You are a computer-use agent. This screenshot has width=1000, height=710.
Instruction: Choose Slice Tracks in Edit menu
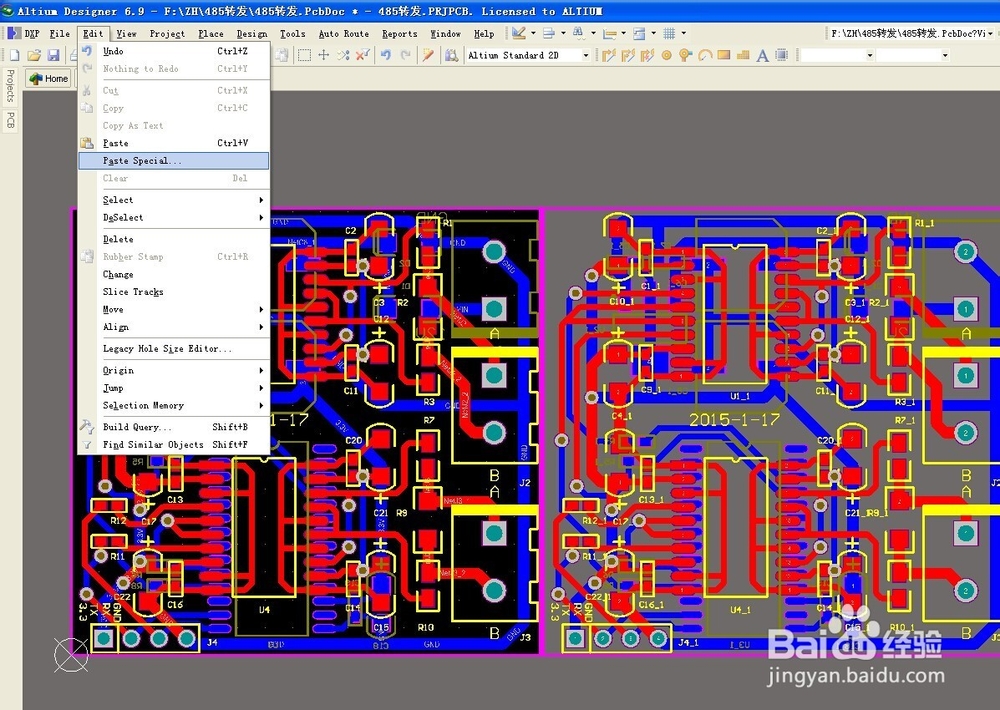click(173, 292)
